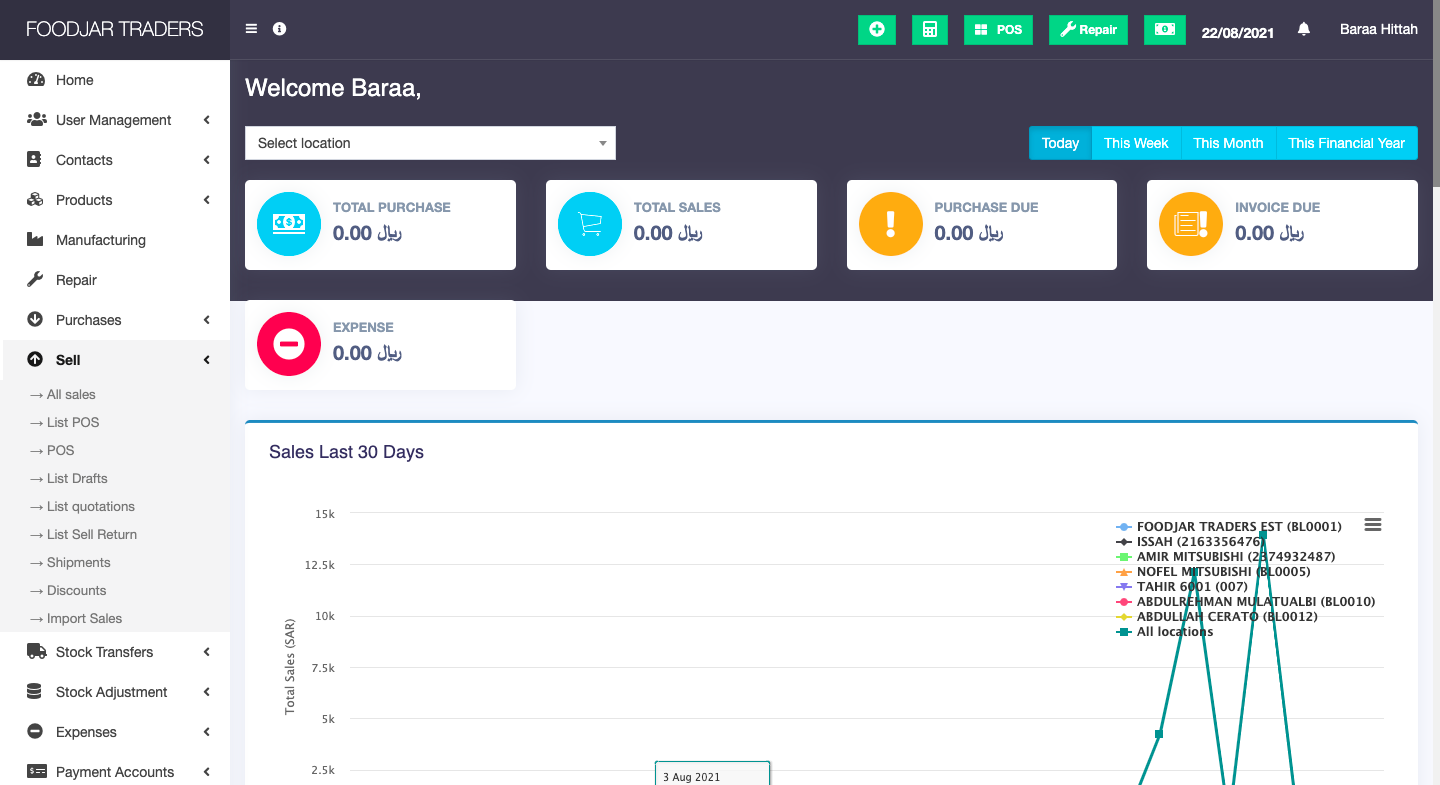Expand the Expenses chevron
The image size is (1440, 785).
coord(207,732)
